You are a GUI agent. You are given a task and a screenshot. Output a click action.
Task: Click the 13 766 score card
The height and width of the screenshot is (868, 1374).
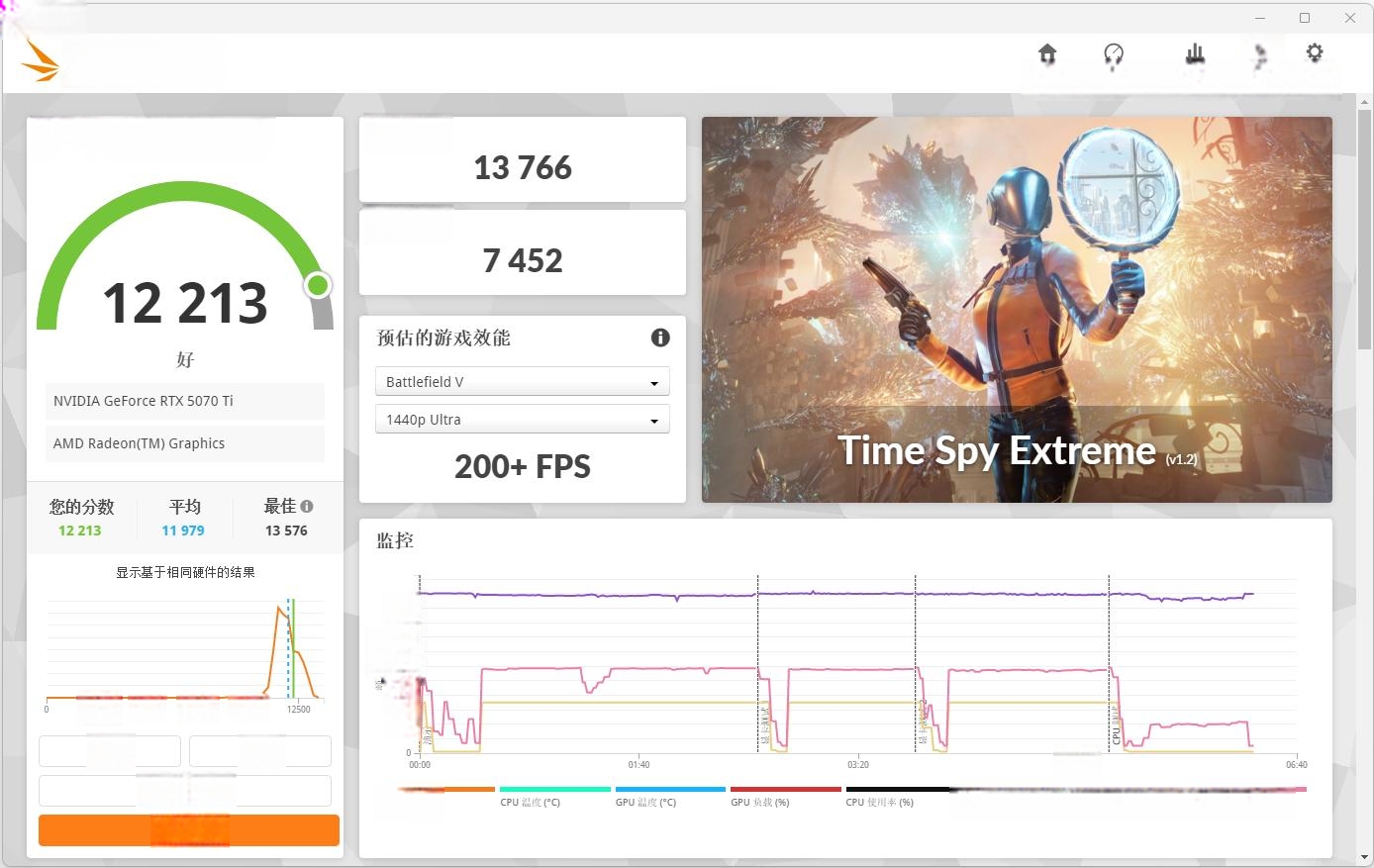523,160
